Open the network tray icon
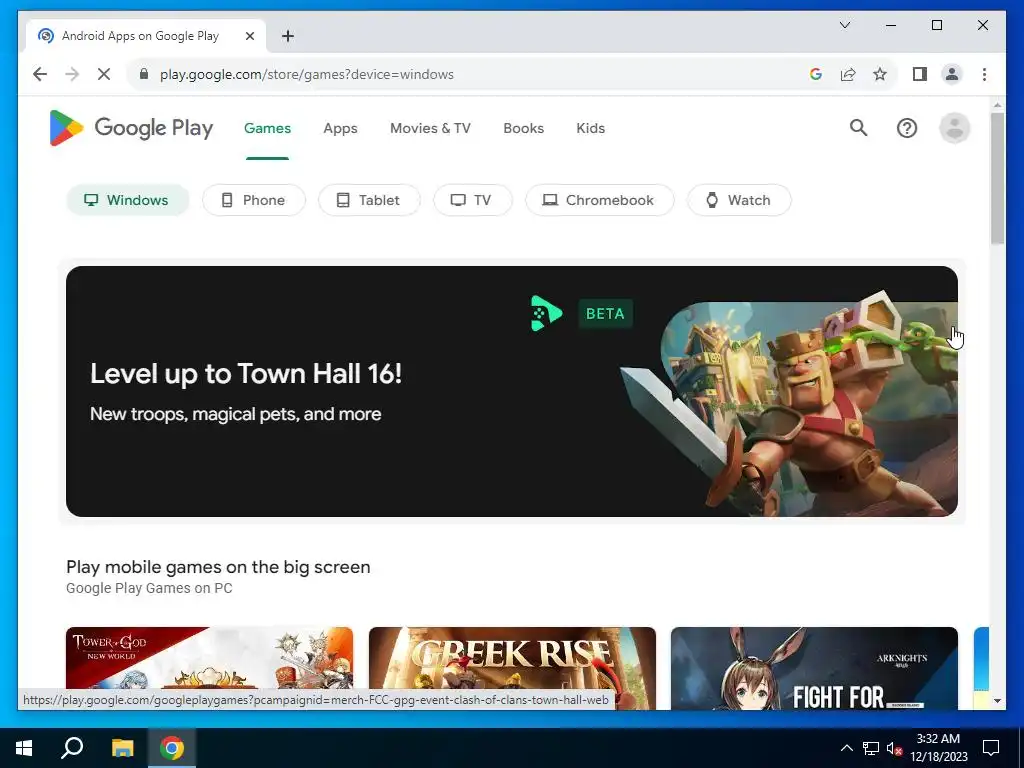The width and height of the screenshot is (1024, 768). (x=871, y=748)
